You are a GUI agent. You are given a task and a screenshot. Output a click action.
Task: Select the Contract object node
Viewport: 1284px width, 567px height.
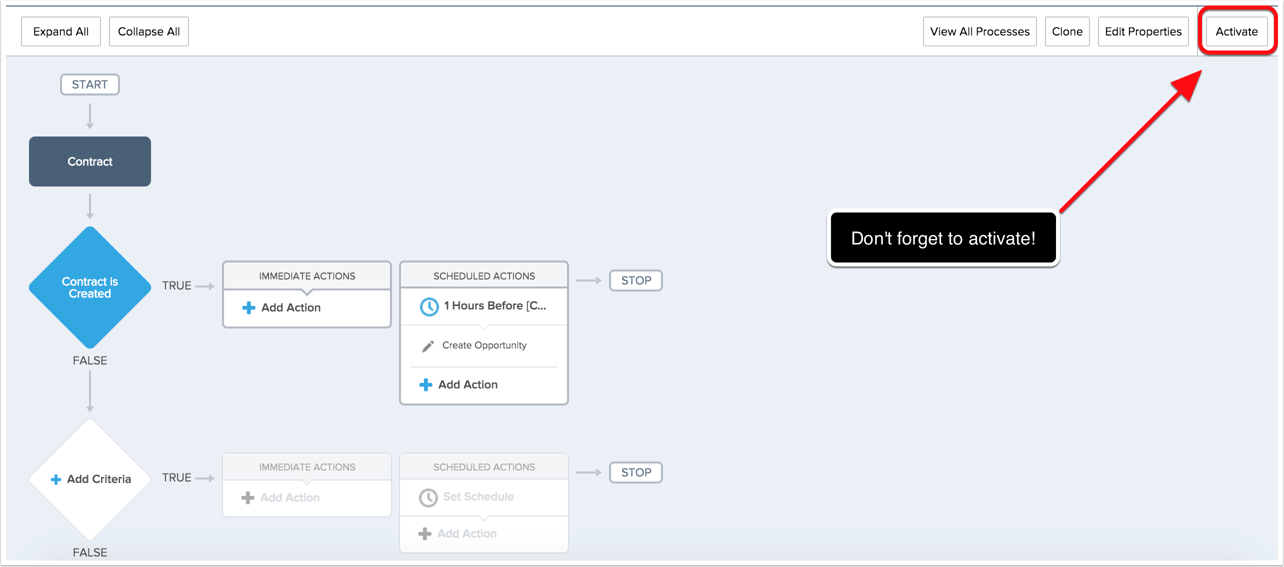(90, 161)
